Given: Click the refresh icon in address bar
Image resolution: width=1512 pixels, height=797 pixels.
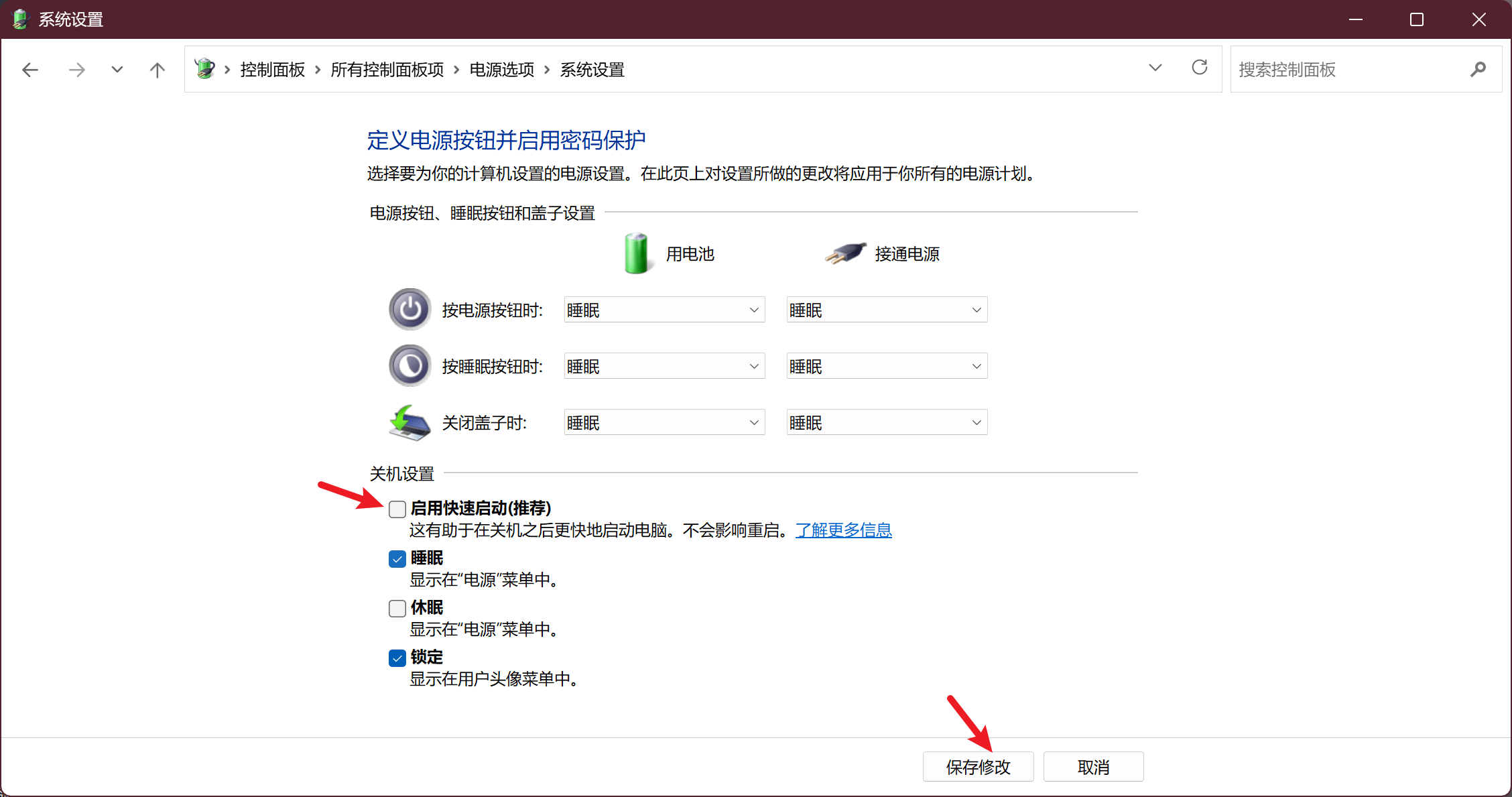Looking at the screenshot, I should click(x=1199, y=68).
